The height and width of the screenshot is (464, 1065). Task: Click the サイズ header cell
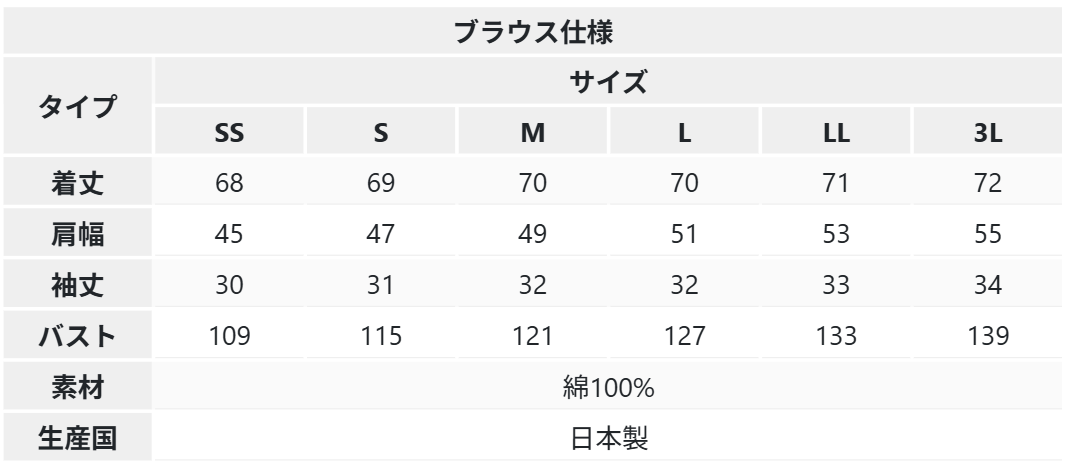click(608, 82)
